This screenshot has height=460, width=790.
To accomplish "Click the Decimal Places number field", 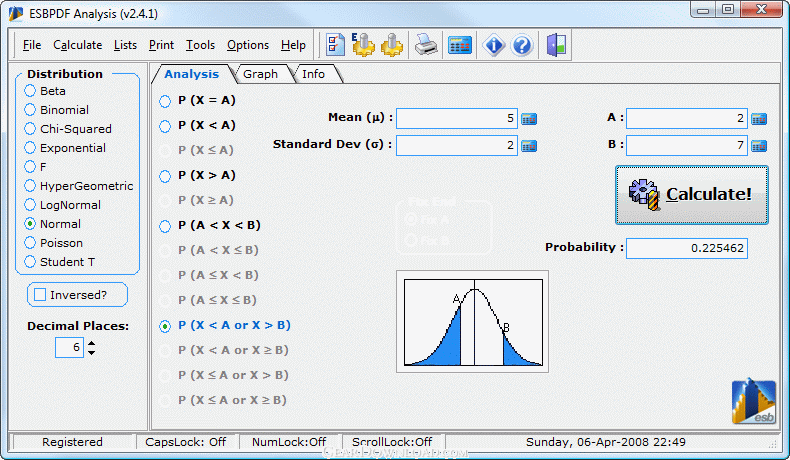I will click(x=70, y=348).
